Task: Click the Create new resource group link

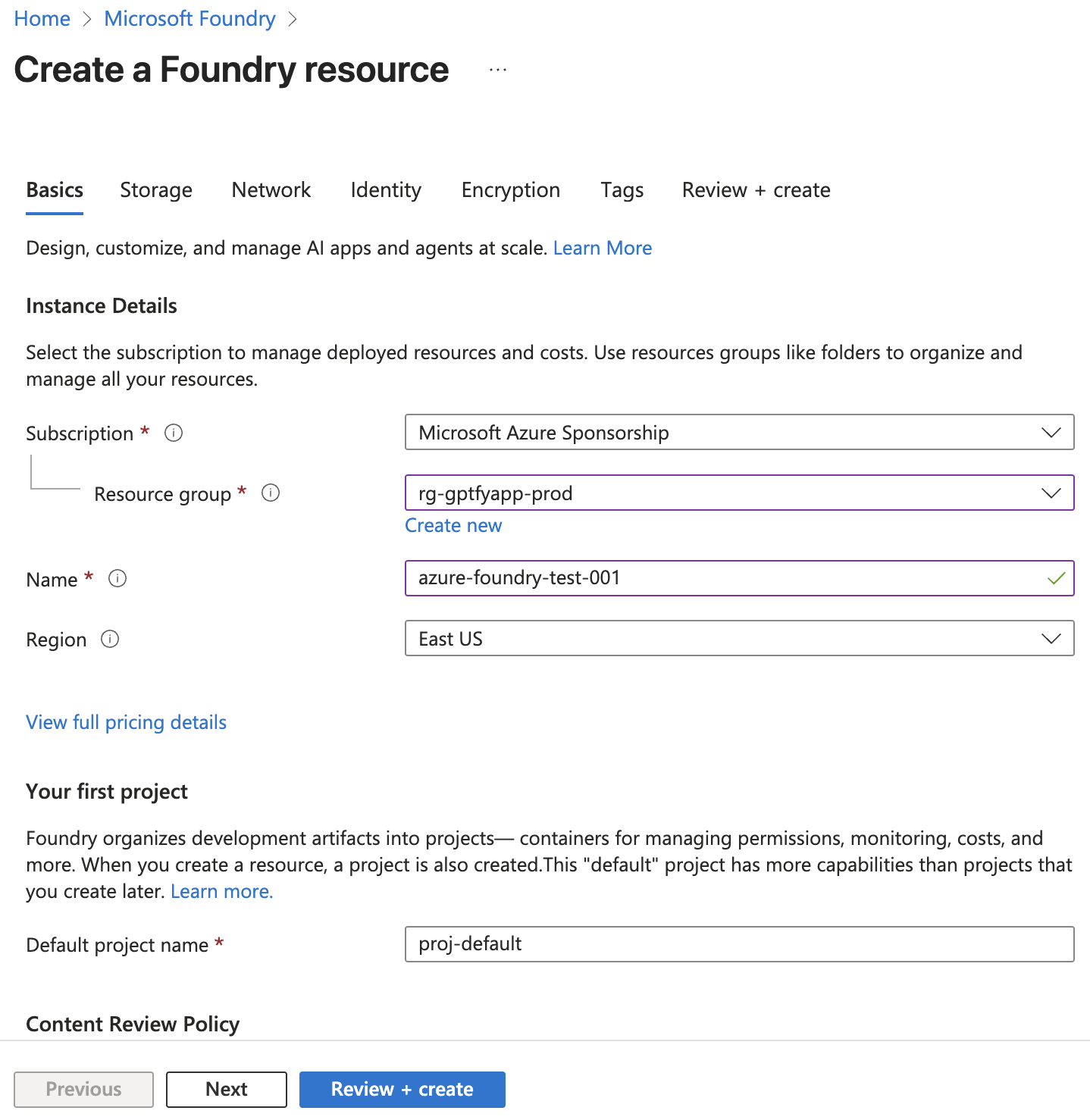Action: coord(453,526)
